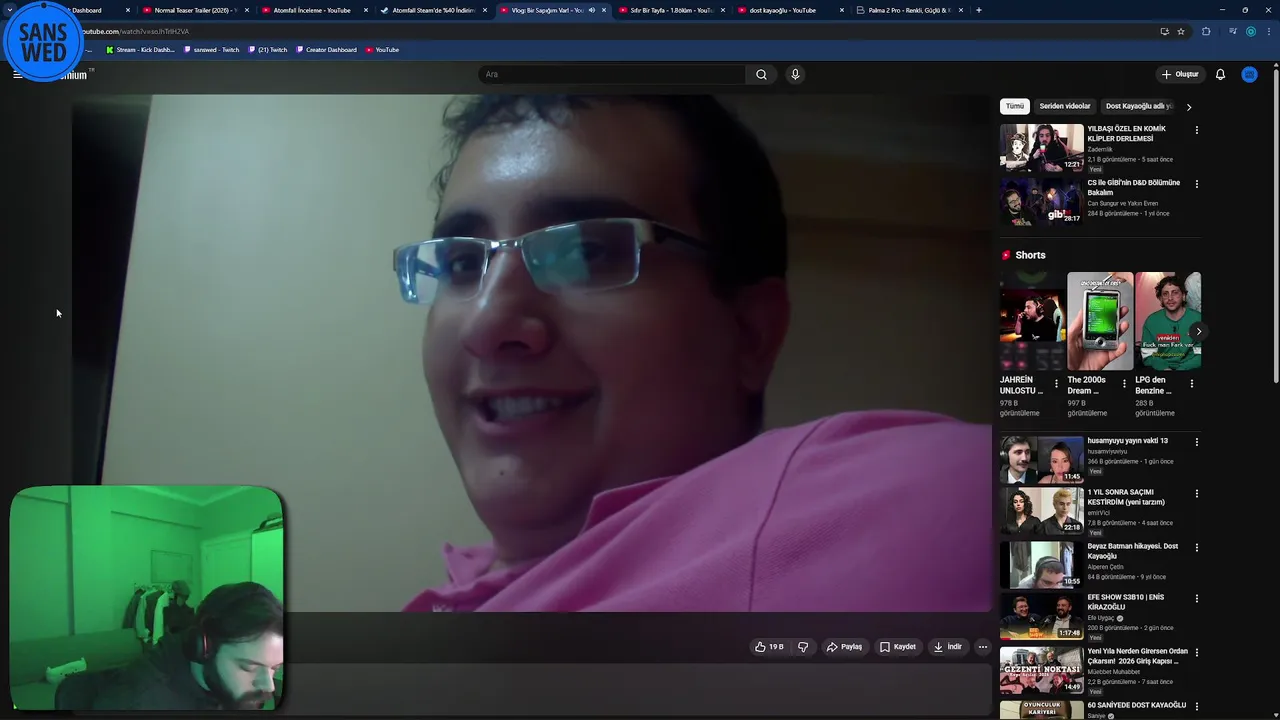1280x720 pixels.
Task: Open the LPG den Benzine short thumbnail
Action: [1168, 321]
